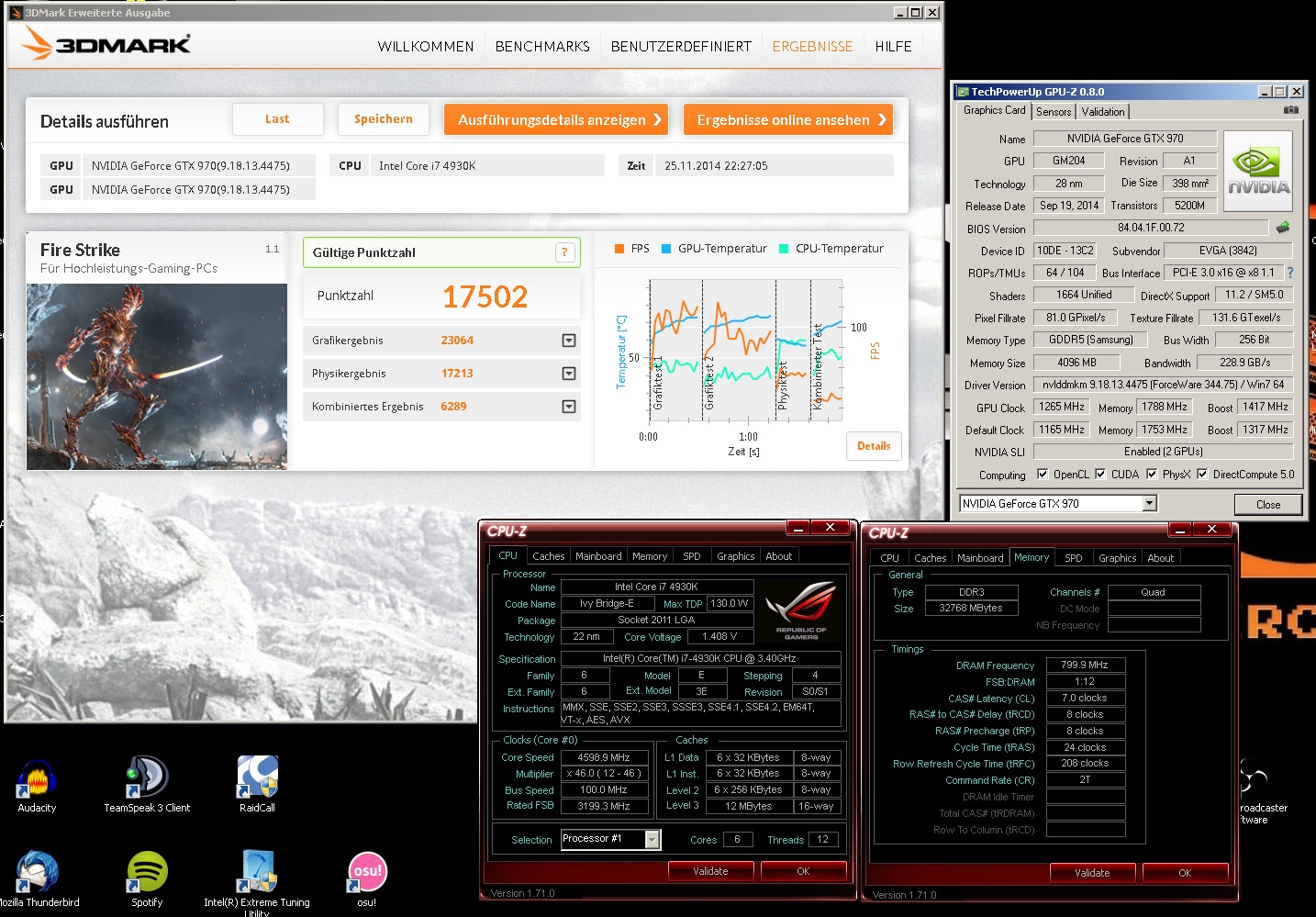Screen dimensions: 1316x917
Task: Click the Zeit 25.11.2014 22:27:05 value
Action: point(755,166)
